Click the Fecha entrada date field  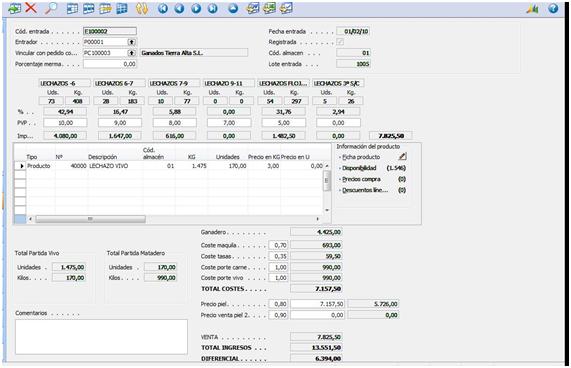pyautogui.click(x=353, y=31)
